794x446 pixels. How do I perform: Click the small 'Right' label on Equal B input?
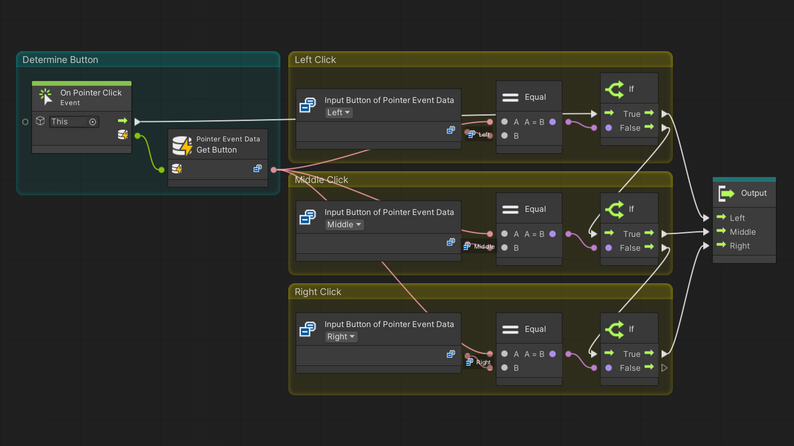[x=483, y=362]
